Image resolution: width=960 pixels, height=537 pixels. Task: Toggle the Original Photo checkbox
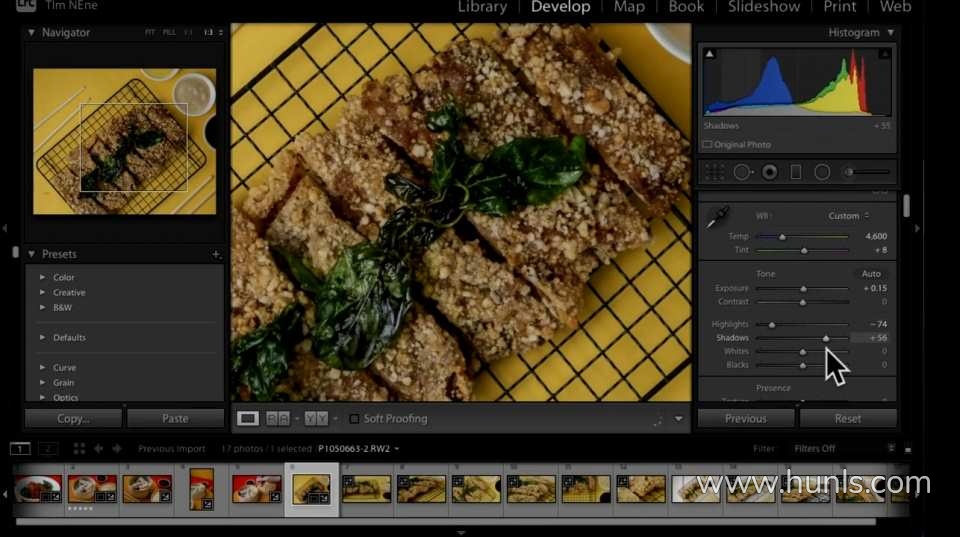(x=708, y=145)
